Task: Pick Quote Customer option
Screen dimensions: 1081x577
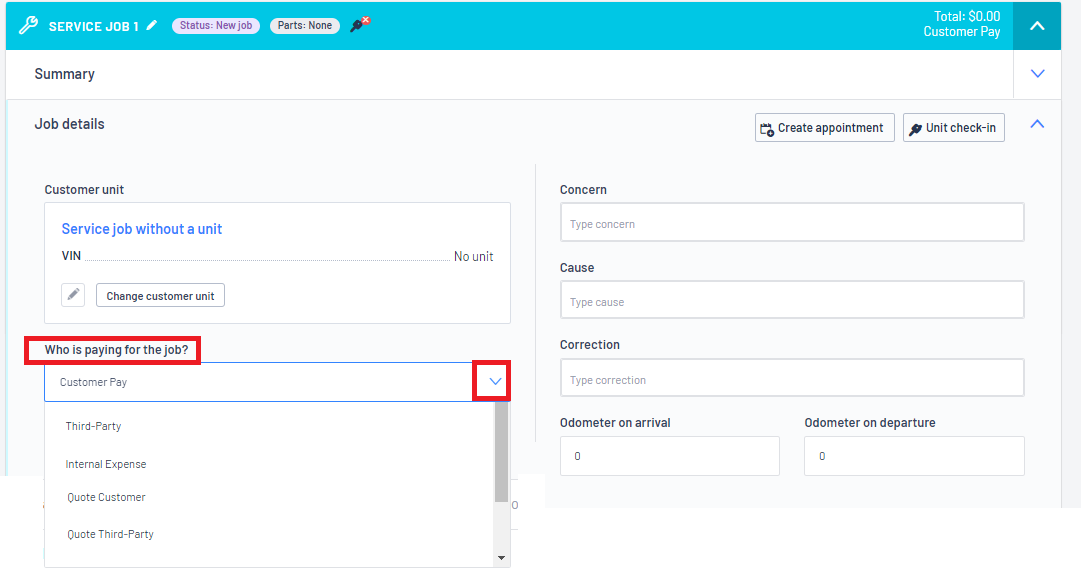Action: pyautogui.click(x=106, y=497)
